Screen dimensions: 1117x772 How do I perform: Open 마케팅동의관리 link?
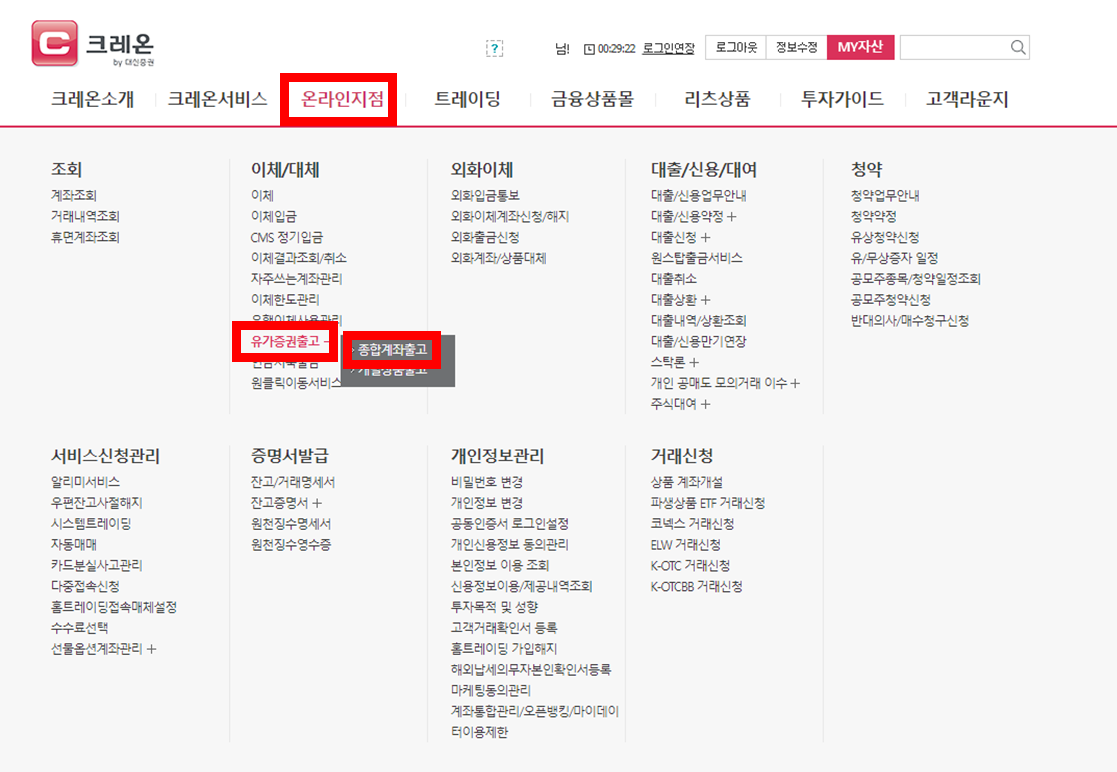(491, 691)
